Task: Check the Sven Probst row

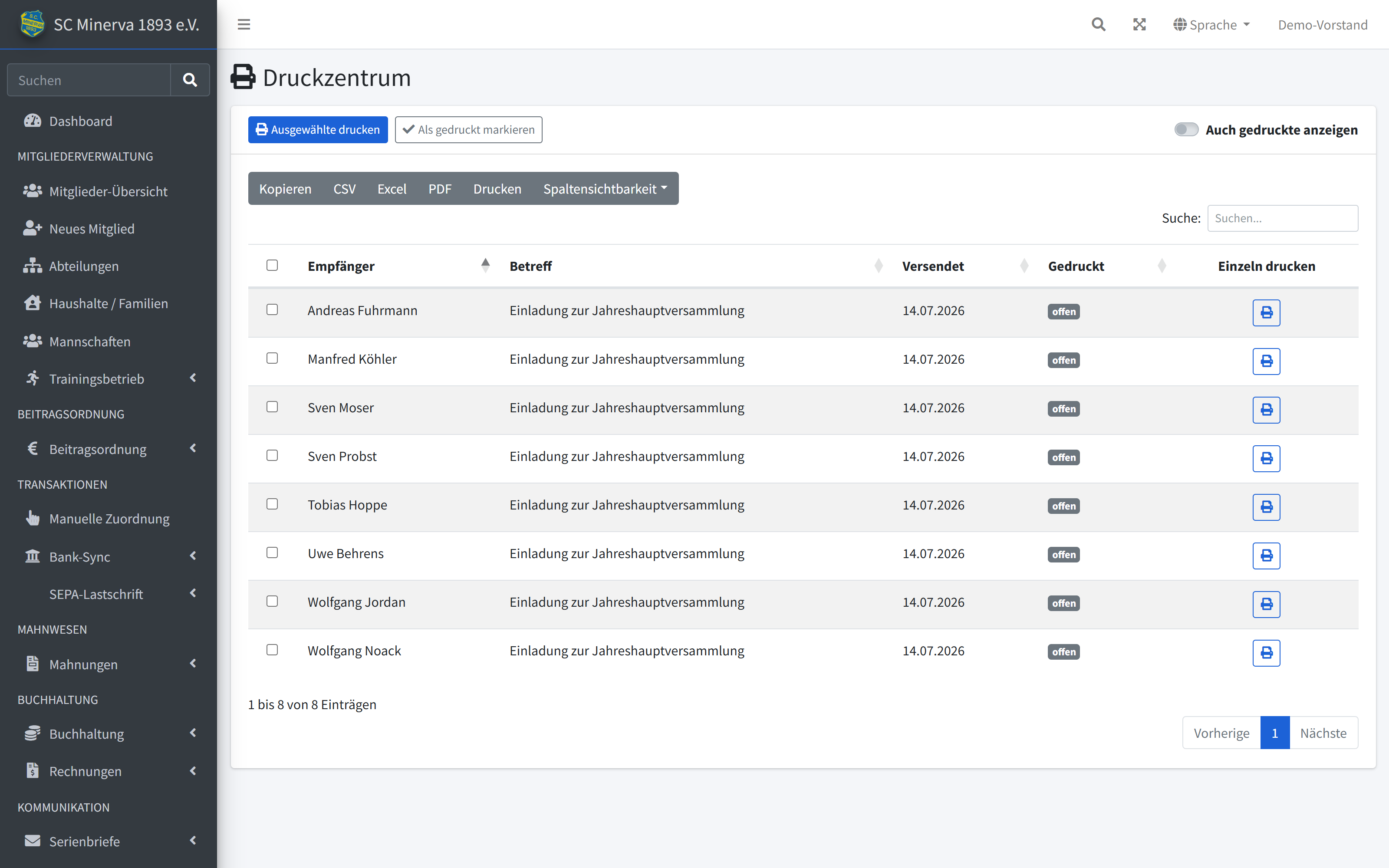Action: (272, 455)
